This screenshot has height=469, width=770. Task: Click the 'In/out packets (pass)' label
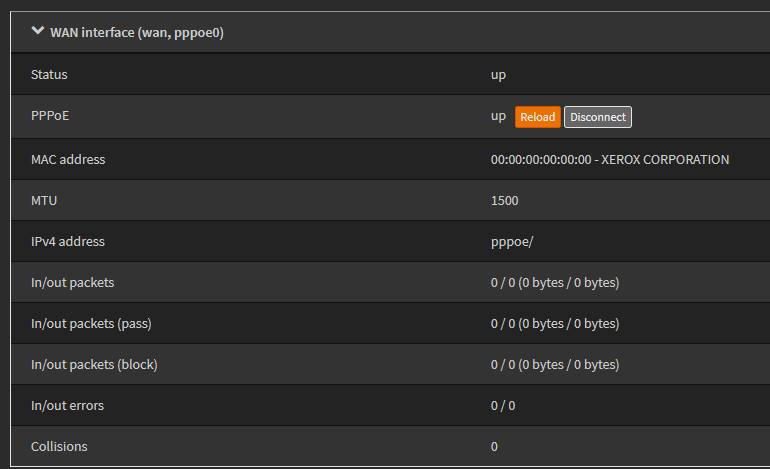(91, 323)
